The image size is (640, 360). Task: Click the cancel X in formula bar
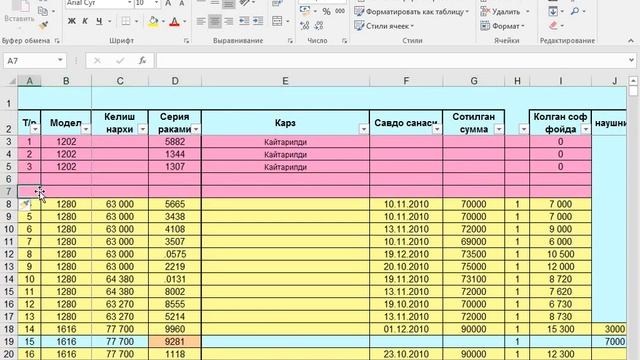pos(97,61)
